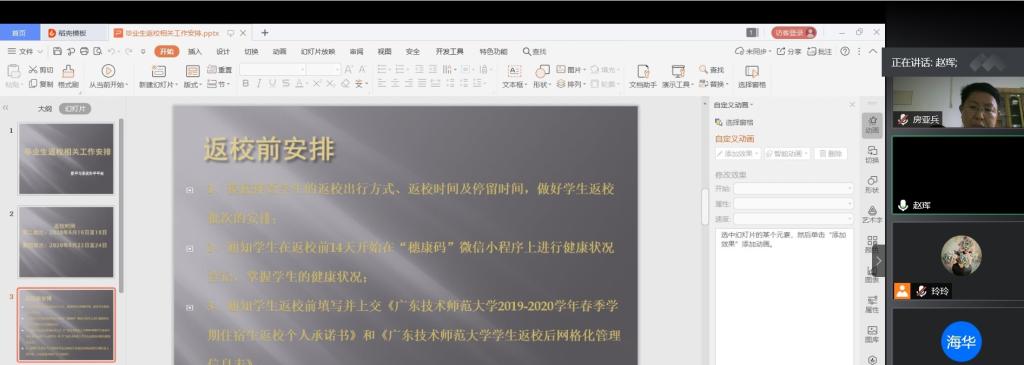Click the 新建幻灯片 new slide icon
1024x365 pixels.
pos(159,71)
